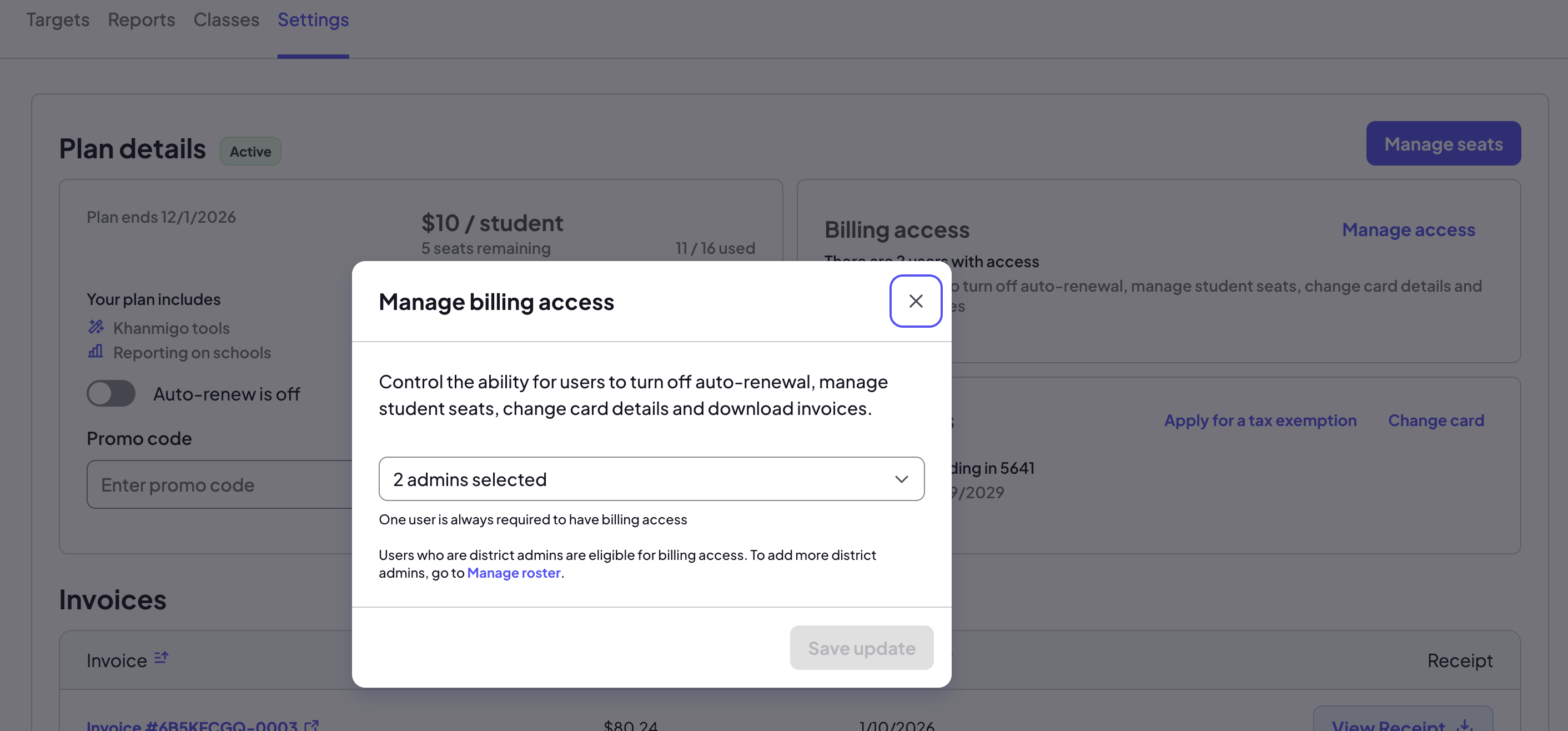1568x731 pixels.
Task: Close the Manage billing access dialog
Action: (916, 301)
